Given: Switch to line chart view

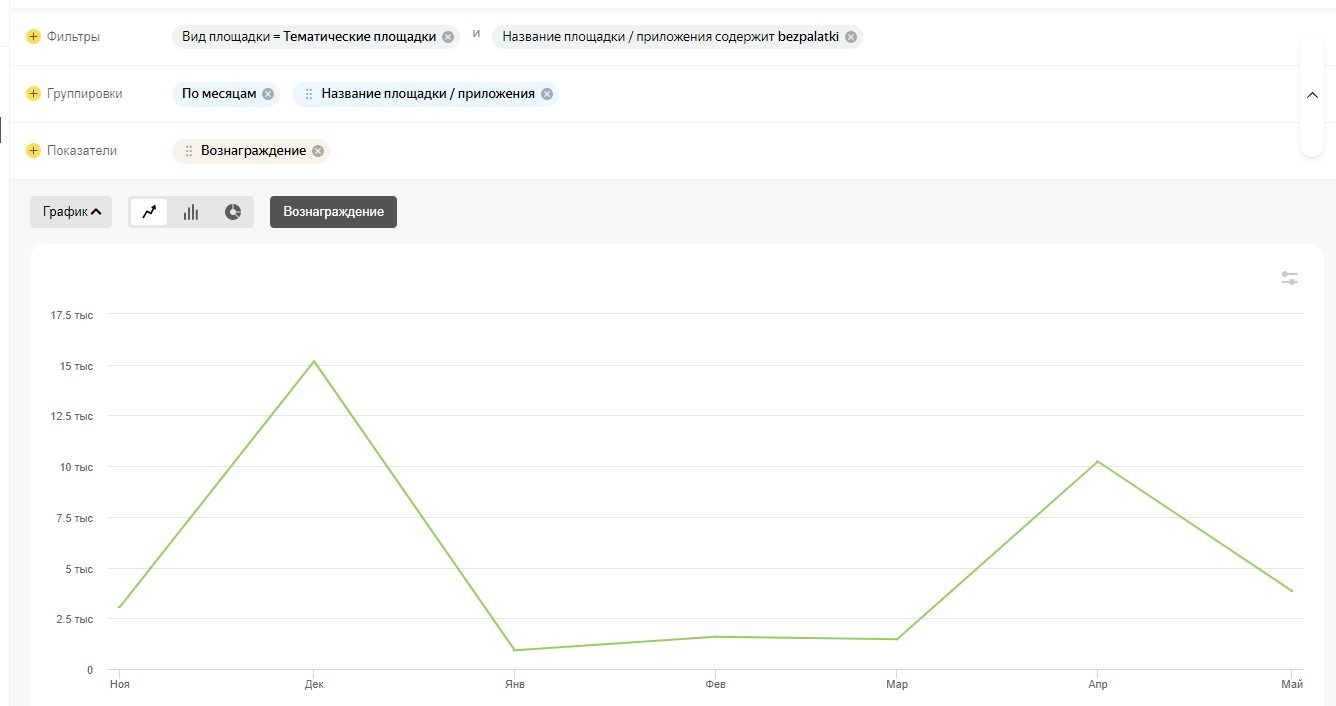Looking at the screenshot, I should click(x=149, y=212).
